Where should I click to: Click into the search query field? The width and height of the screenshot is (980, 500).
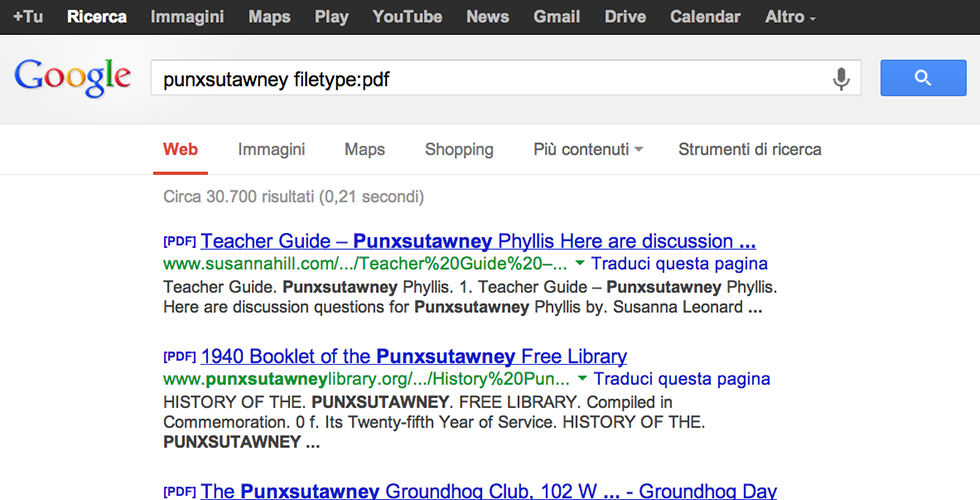pyautogui.click(x=490, y=79)
